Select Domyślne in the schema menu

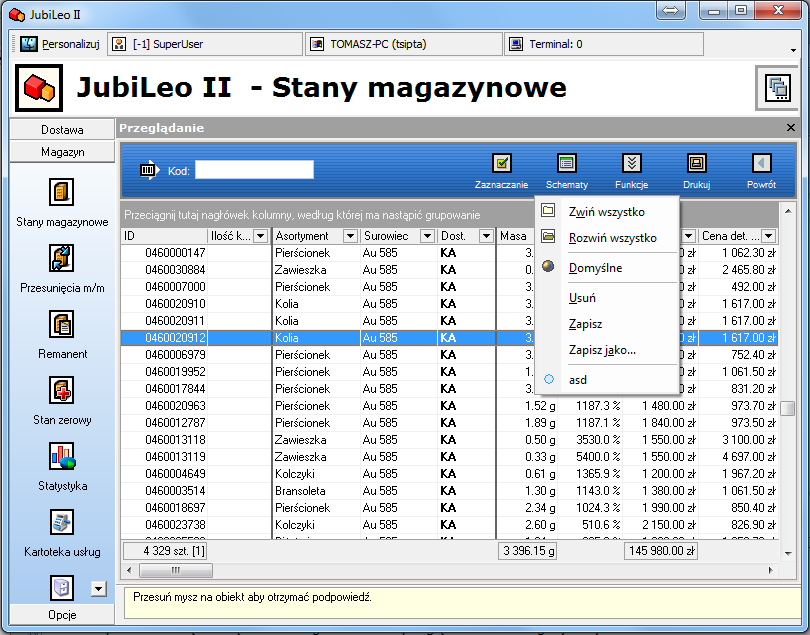click(x=606, y=268)
